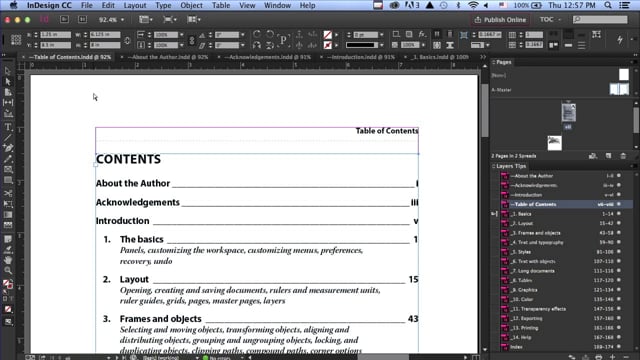Viewport: 640px width, 360px height.
Task: Click the Quick Apply lightning icon
Action: (620, 40)
